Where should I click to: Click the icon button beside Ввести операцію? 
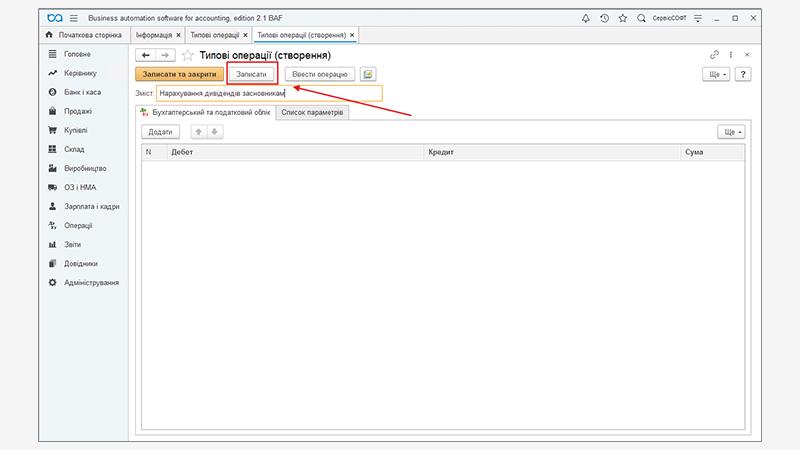pos(368,74)
